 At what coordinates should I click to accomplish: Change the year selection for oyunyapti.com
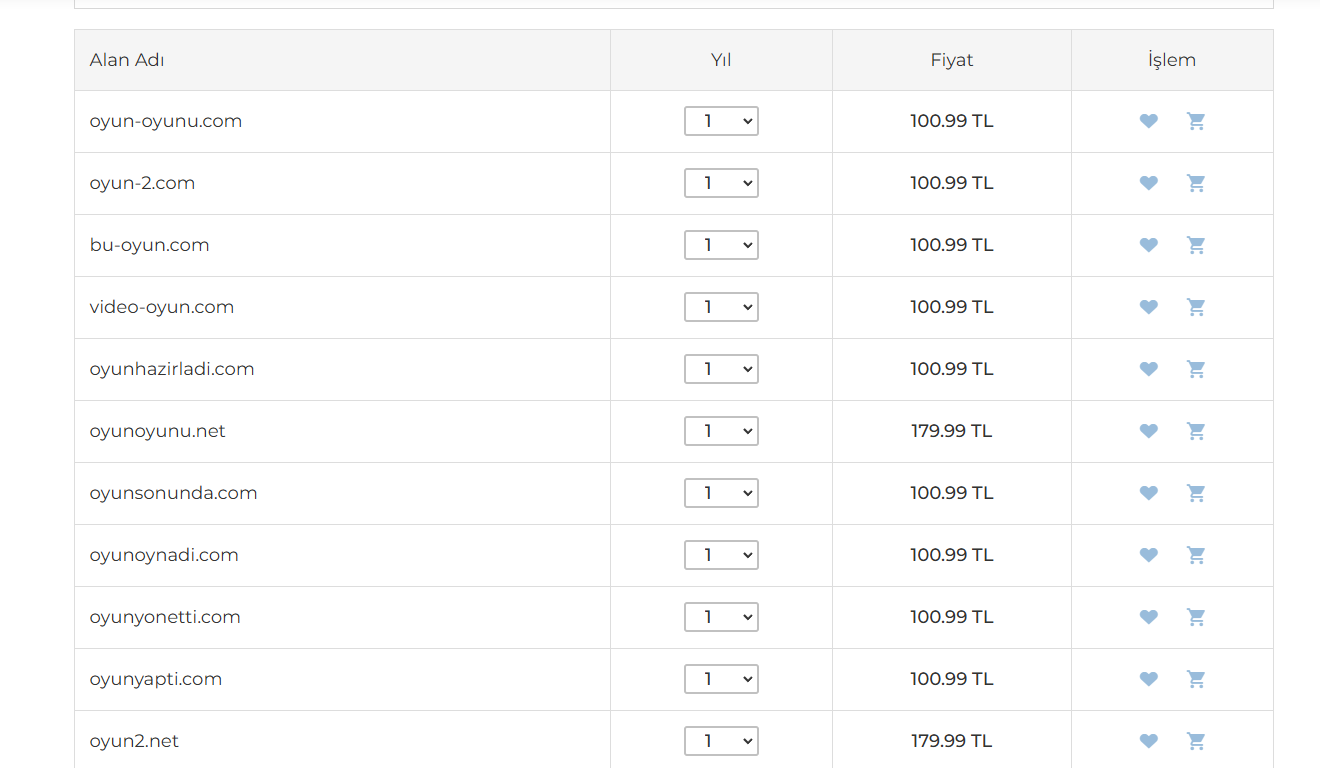click(x=721, y=679)
